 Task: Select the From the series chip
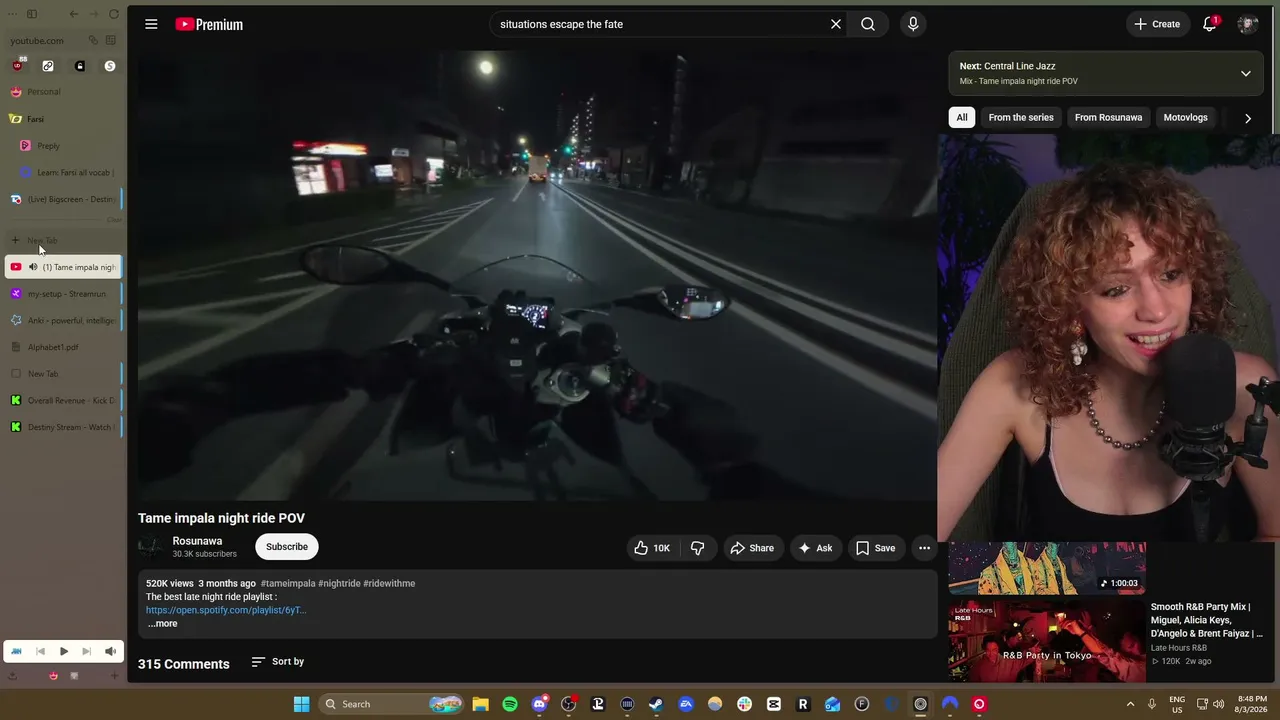[1021, 117]
